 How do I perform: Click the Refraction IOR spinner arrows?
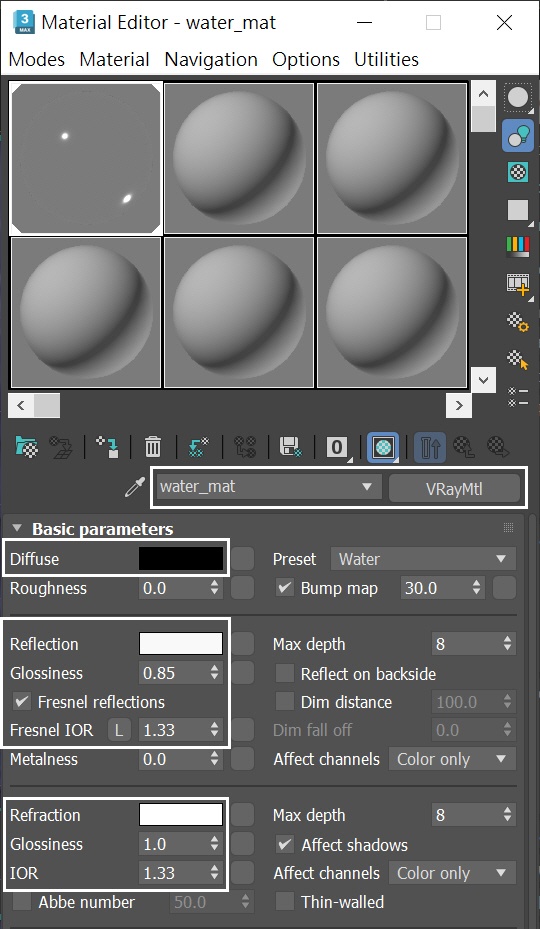(215, 873)
